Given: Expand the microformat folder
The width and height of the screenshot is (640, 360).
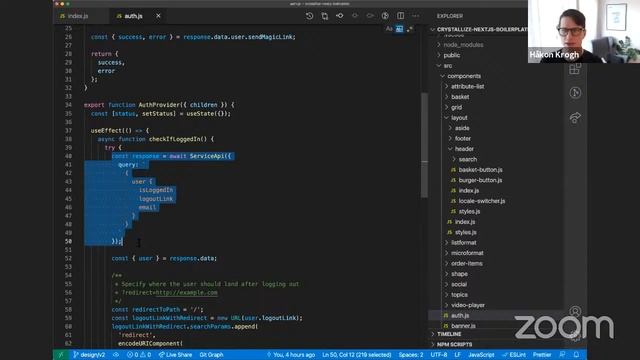Looking at the screenshot, I should pos(467,253).
